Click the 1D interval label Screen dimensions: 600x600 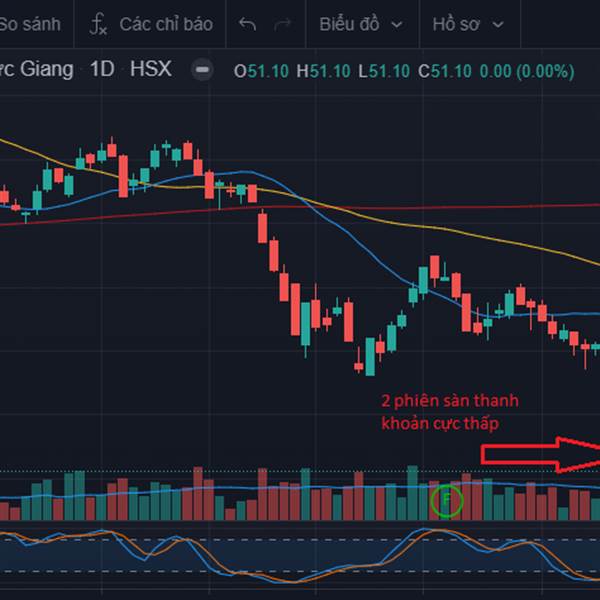tap(102, 69)
